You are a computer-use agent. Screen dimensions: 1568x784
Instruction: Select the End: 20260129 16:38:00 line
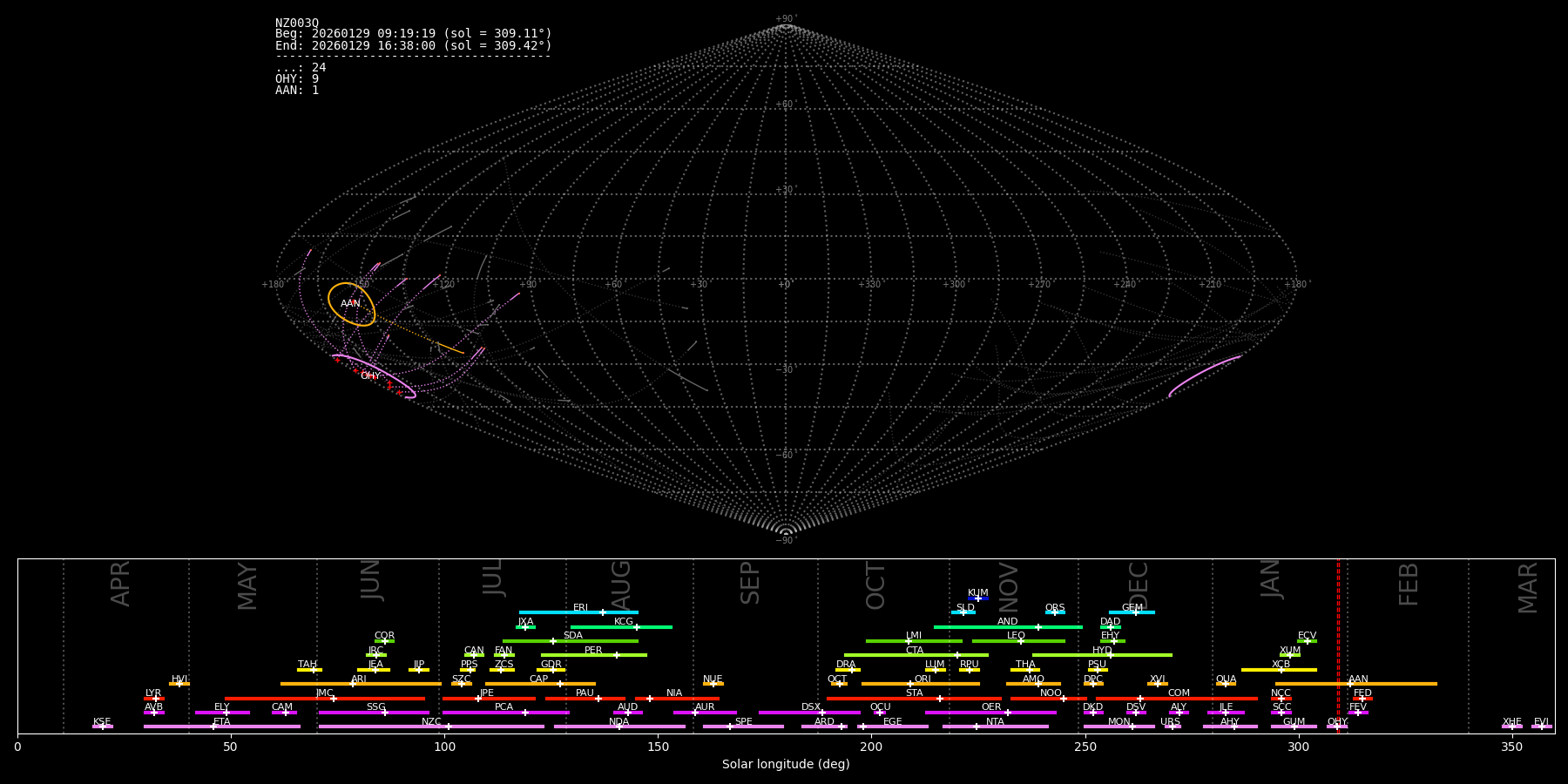point(414,45)
